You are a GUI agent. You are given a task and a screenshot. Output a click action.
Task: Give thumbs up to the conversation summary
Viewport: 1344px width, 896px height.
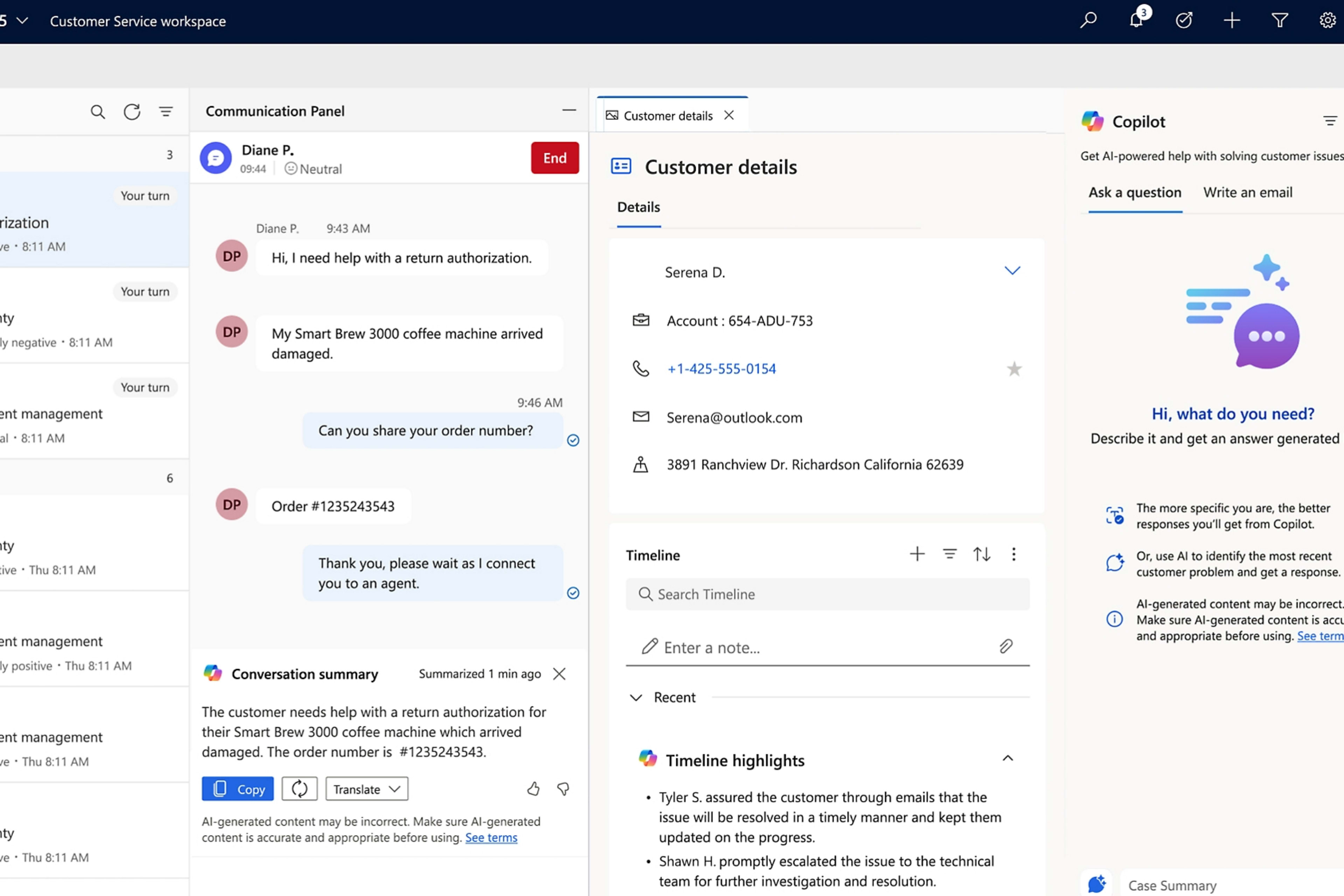pyautogui.click(x=533, y=789)
